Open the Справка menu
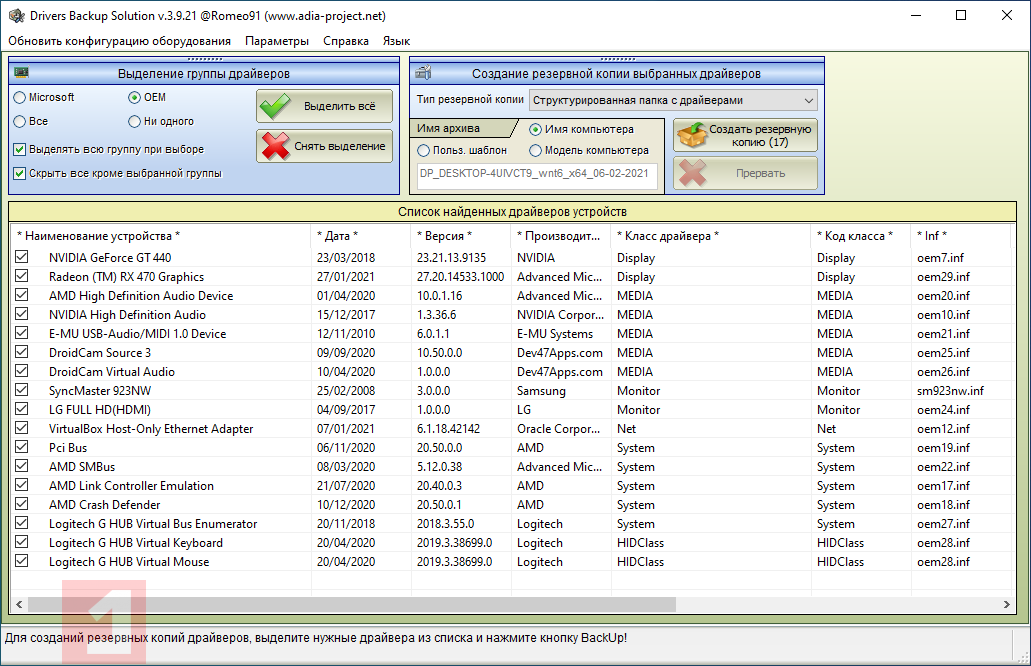The image size is (1031, 666). tap(346, 41)
